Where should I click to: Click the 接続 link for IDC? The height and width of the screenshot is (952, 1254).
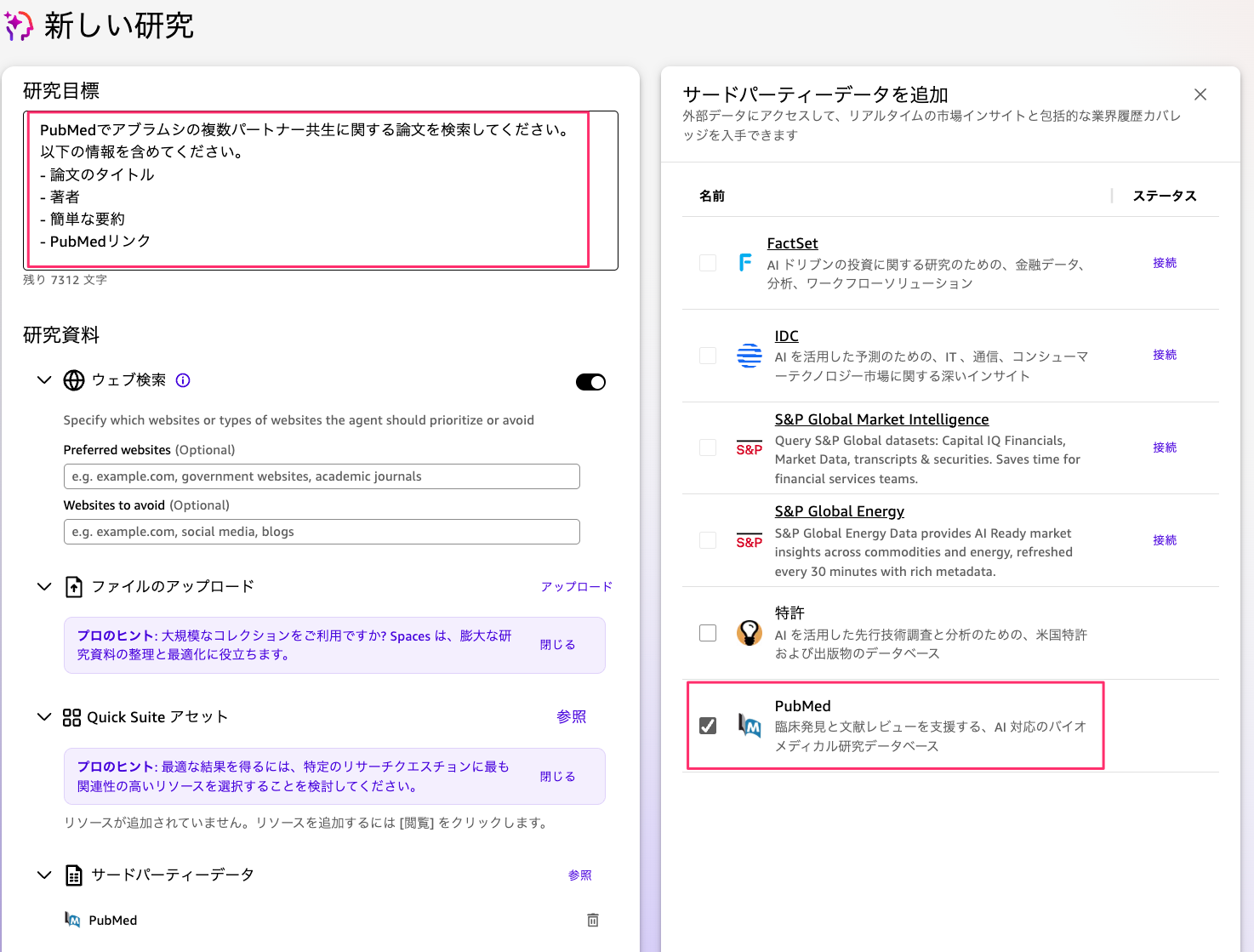click(x=1165, y=355)
